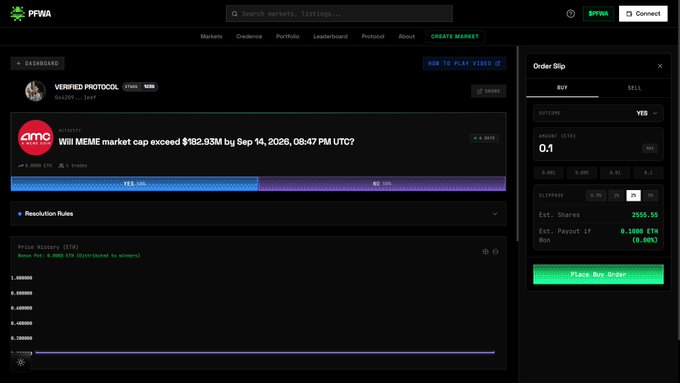Viewport: 680px width, 383px height.
Task: Click the MAX amount button
Action: (650, 148)
